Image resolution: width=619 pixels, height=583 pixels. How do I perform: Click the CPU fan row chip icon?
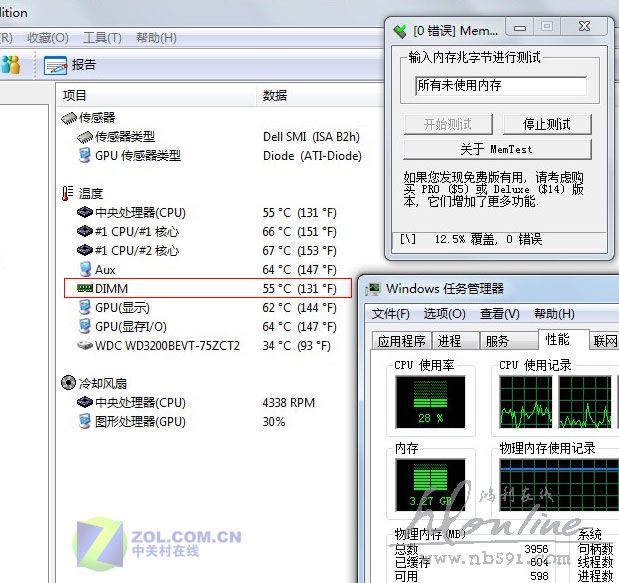[84, 402]
